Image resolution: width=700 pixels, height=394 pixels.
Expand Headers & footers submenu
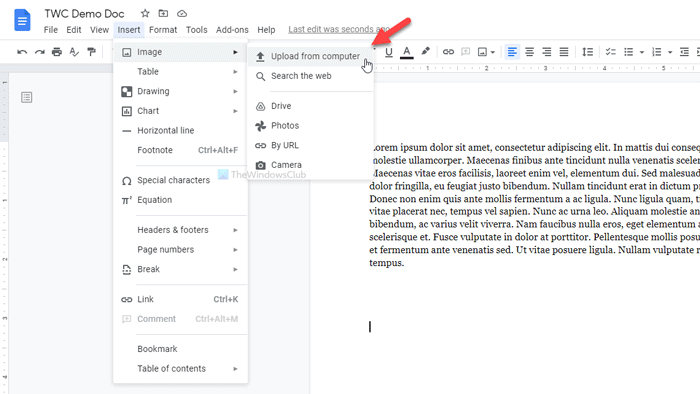click(180, 230)
